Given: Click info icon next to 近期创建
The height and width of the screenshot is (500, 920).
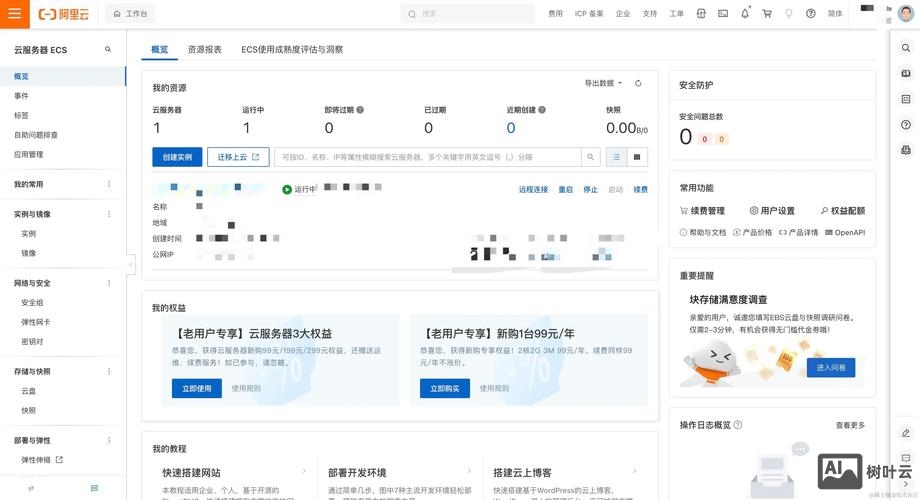Looking at the screenshot, I should point(542,110).
